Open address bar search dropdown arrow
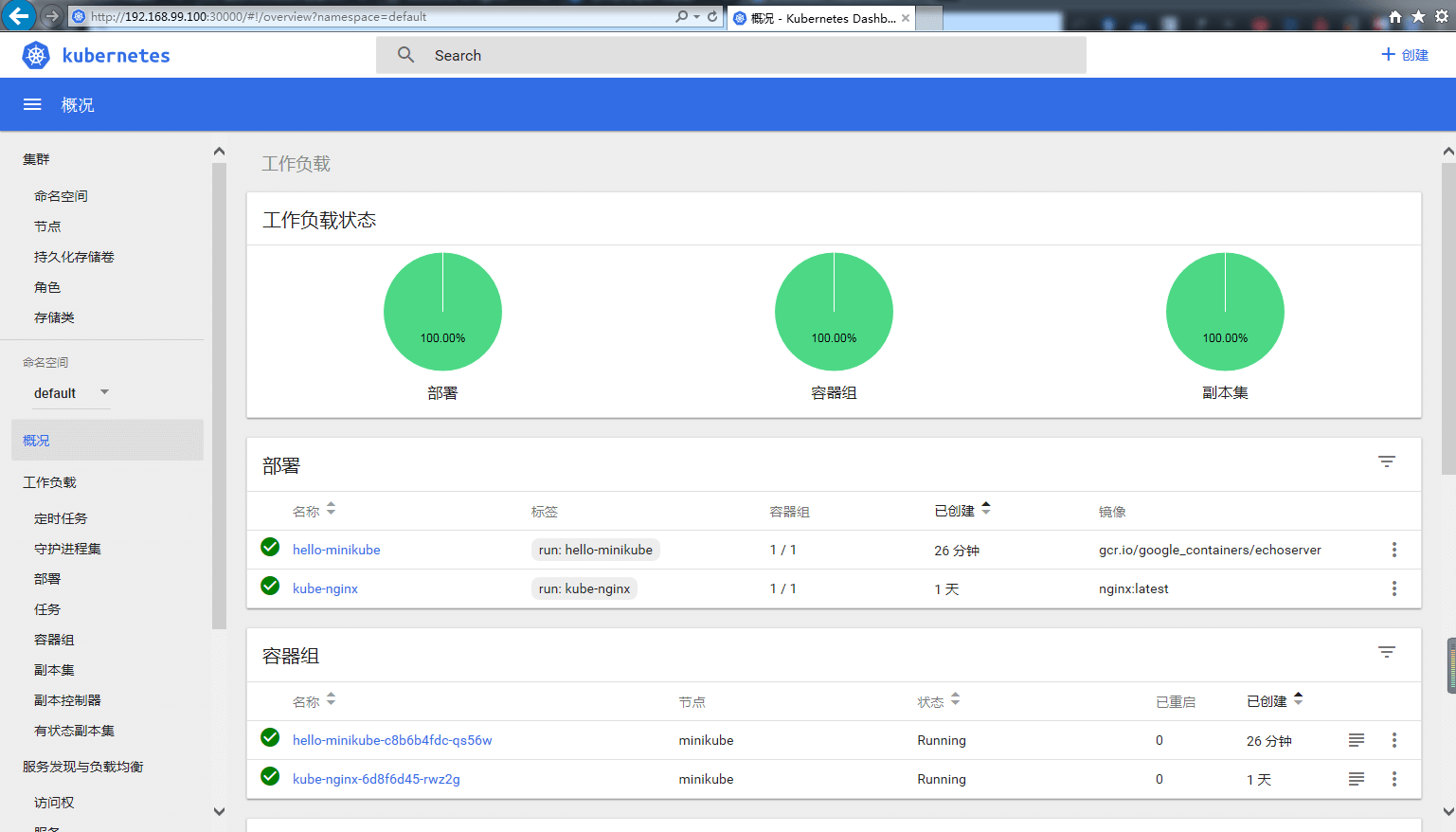1456x832 pixels. tap(697, 16)
